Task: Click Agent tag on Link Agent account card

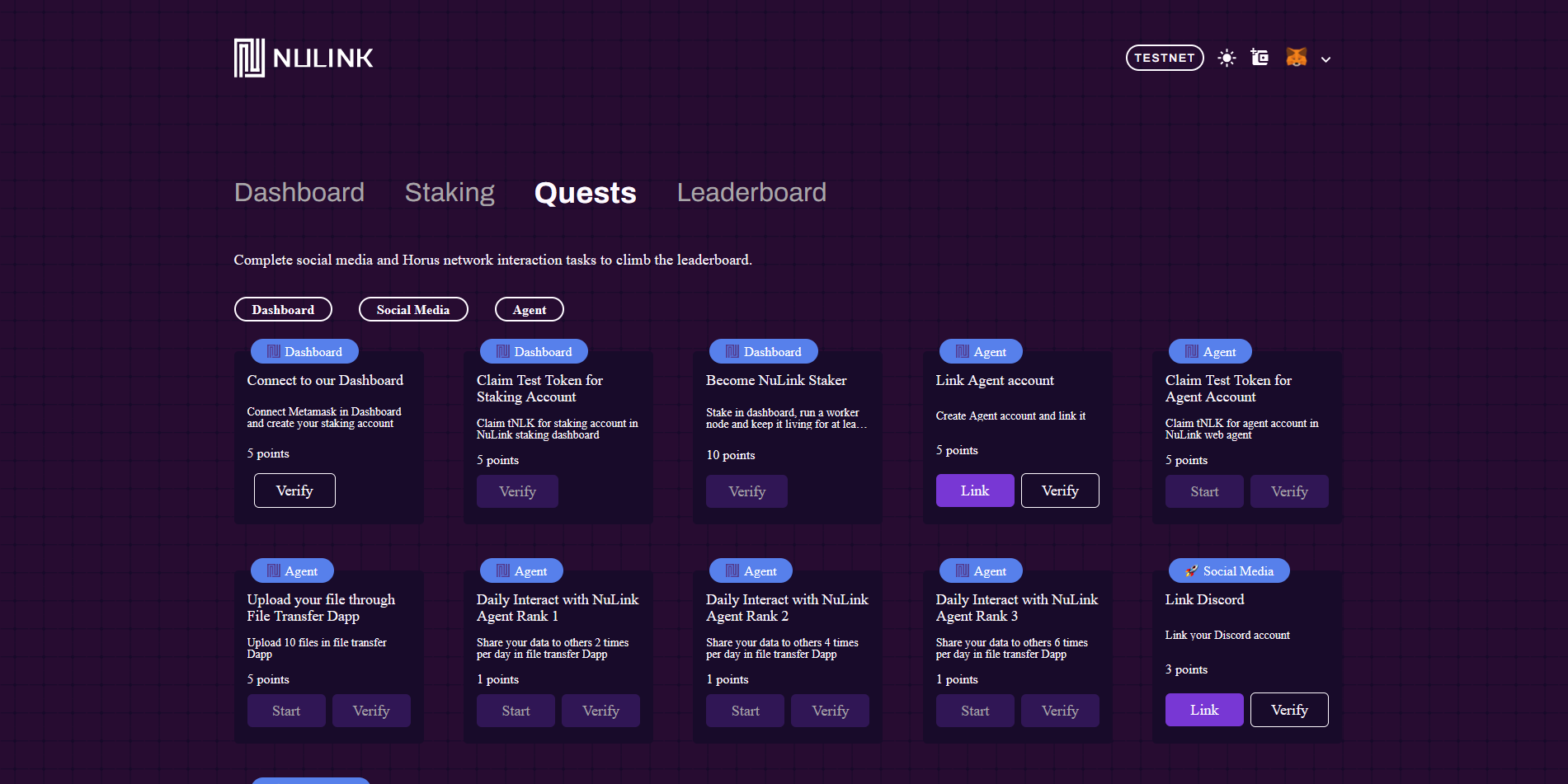Action: 980,351
